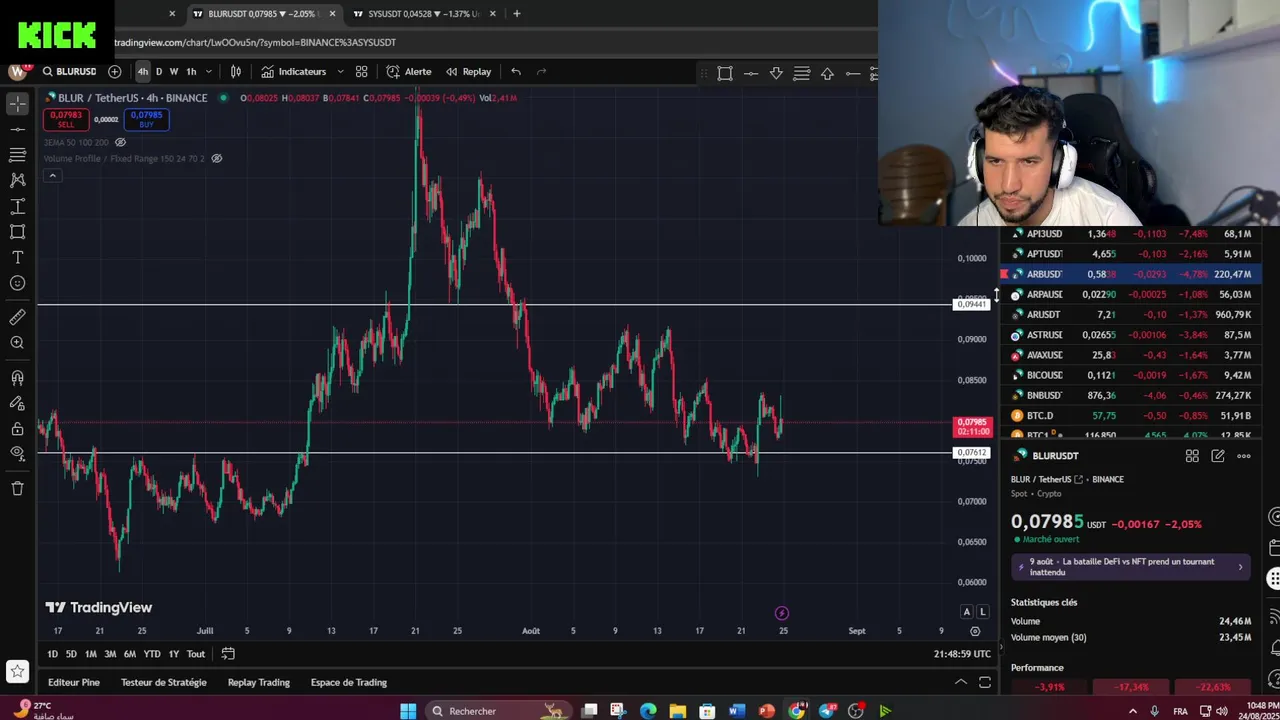This screenshot has height=720, width=1280.
Task: Switch chart to D timeframe
Action: [x=159, y=71]
